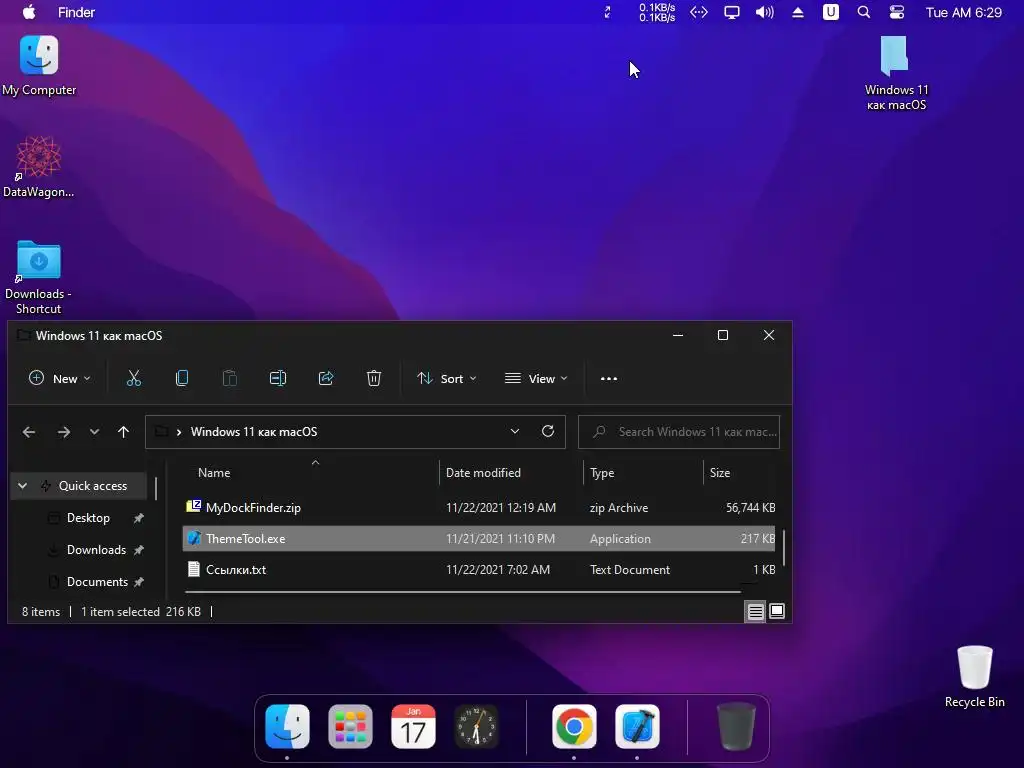The width and height of the screenshot is (1024, 768).
Task: Click the Rename icon in toolbar
Action: pos(278,378)
